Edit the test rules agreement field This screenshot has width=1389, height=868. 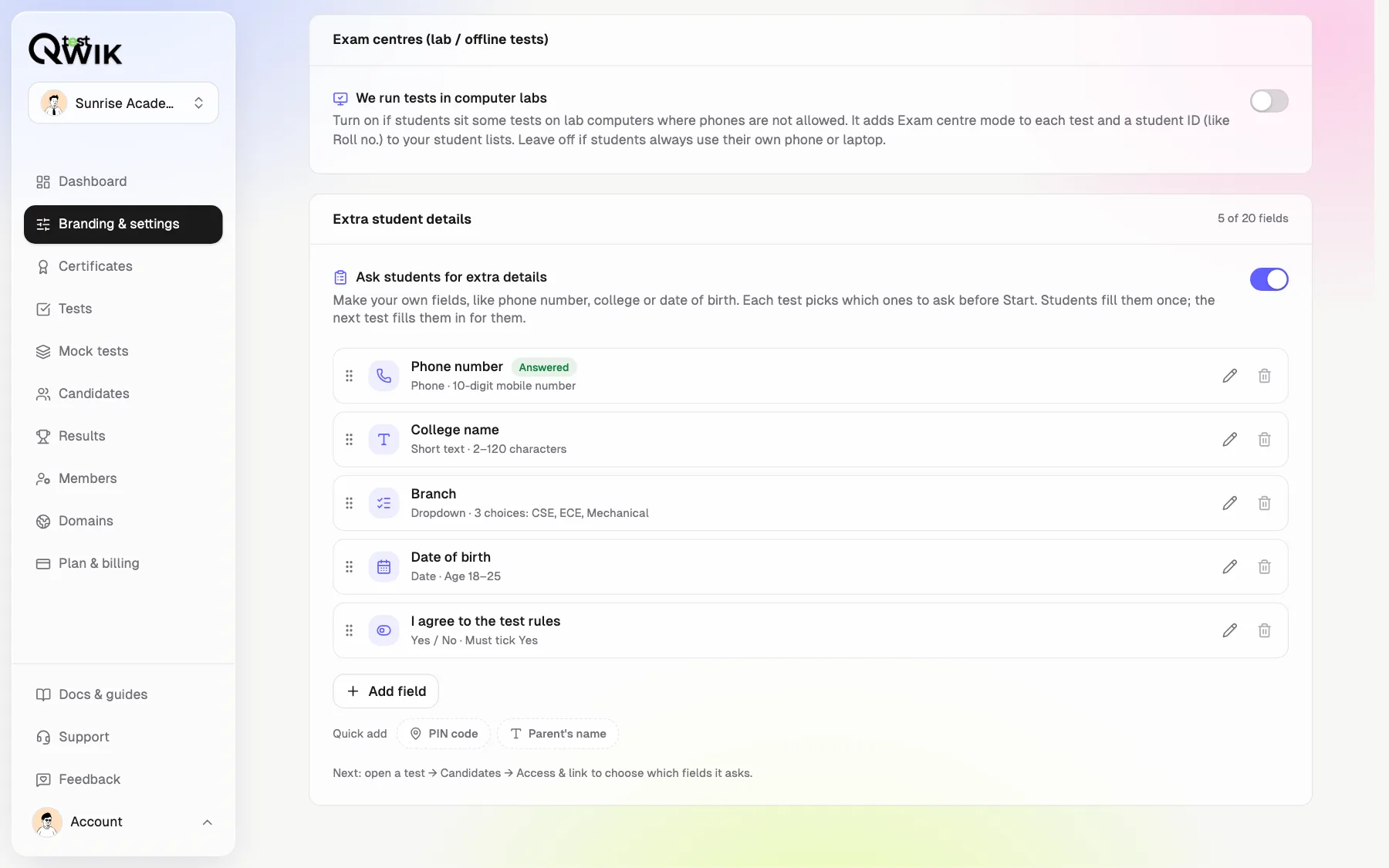click(x=1230, y=630)
